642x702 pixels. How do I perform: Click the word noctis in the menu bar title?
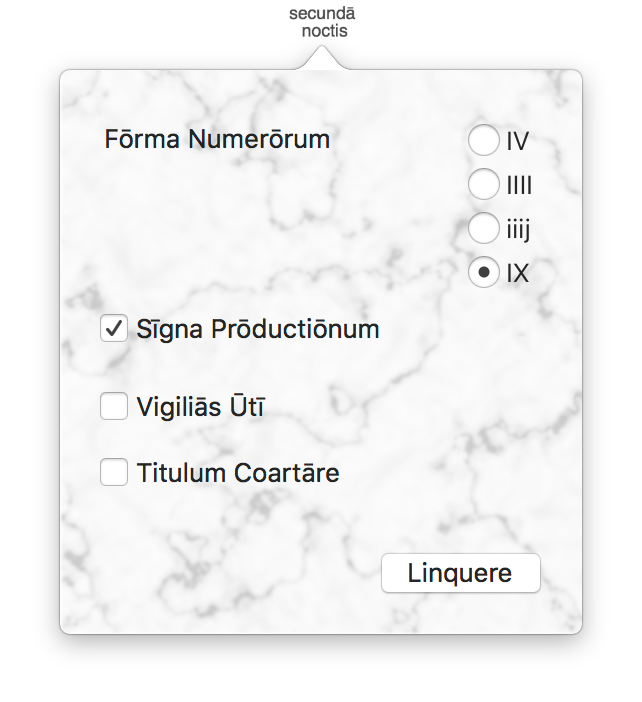[325, 31]
